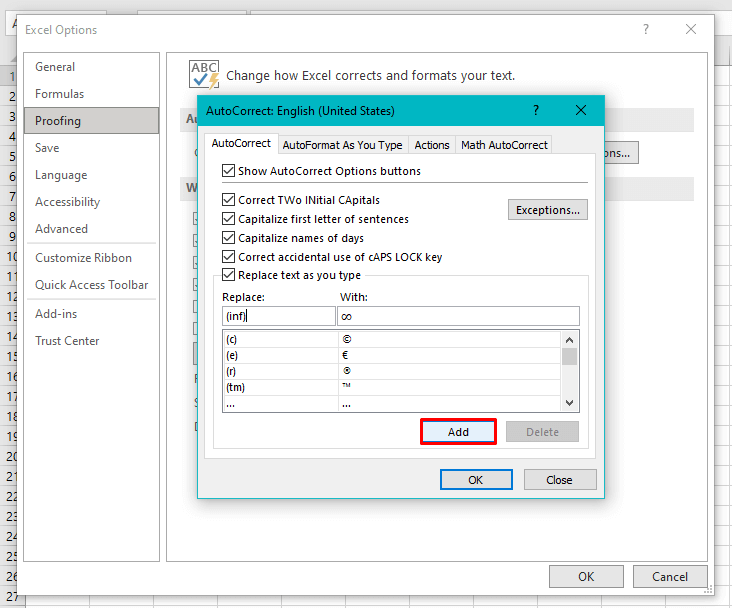Uncheck Correct TWo INitial CApitals
This screenshot has height=608, width=732.
(x=229, y=200)
